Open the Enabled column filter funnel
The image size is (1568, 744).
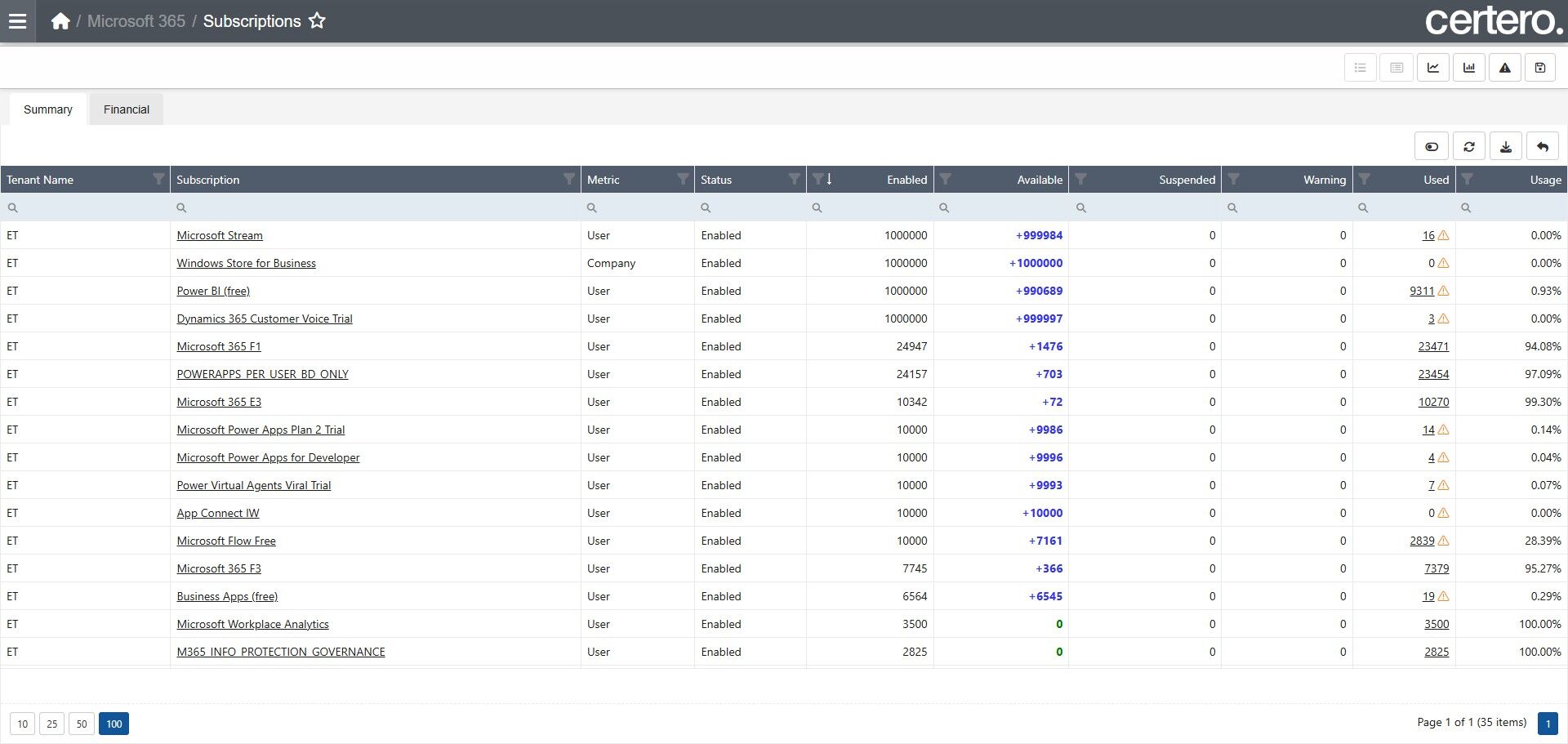(817, 179)
